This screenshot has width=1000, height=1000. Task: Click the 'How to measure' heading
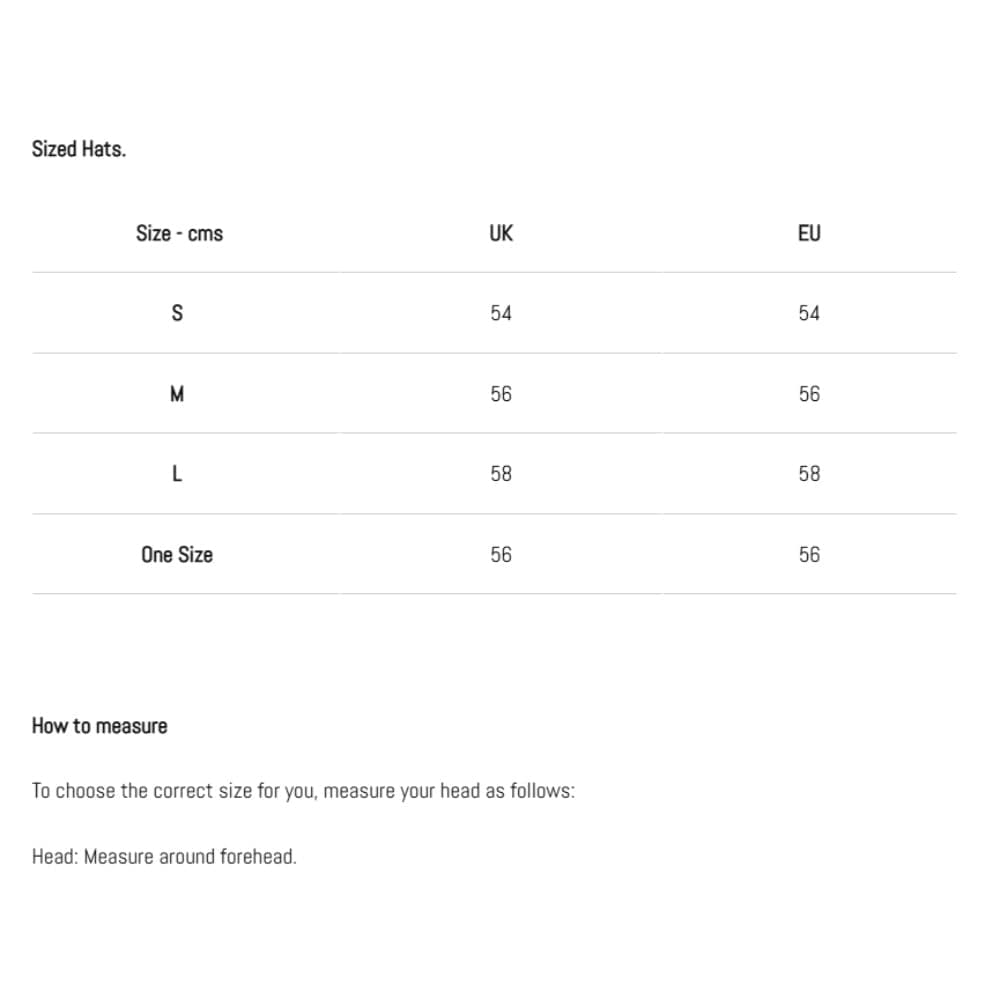(x=99, y=726)
